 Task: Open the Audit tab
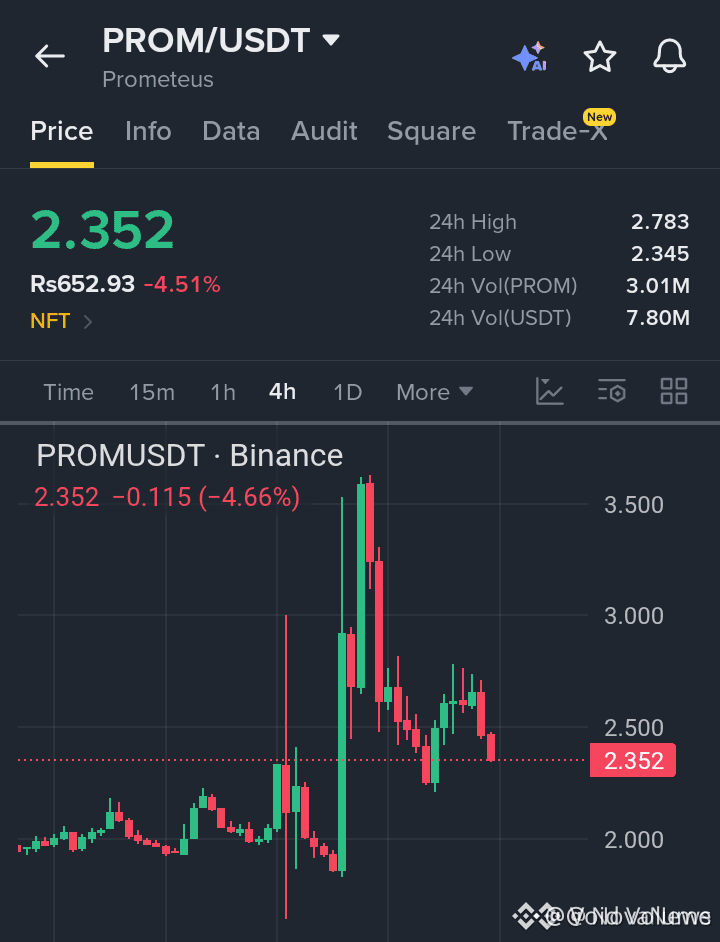pyautogui.click(x=325, y=131)
